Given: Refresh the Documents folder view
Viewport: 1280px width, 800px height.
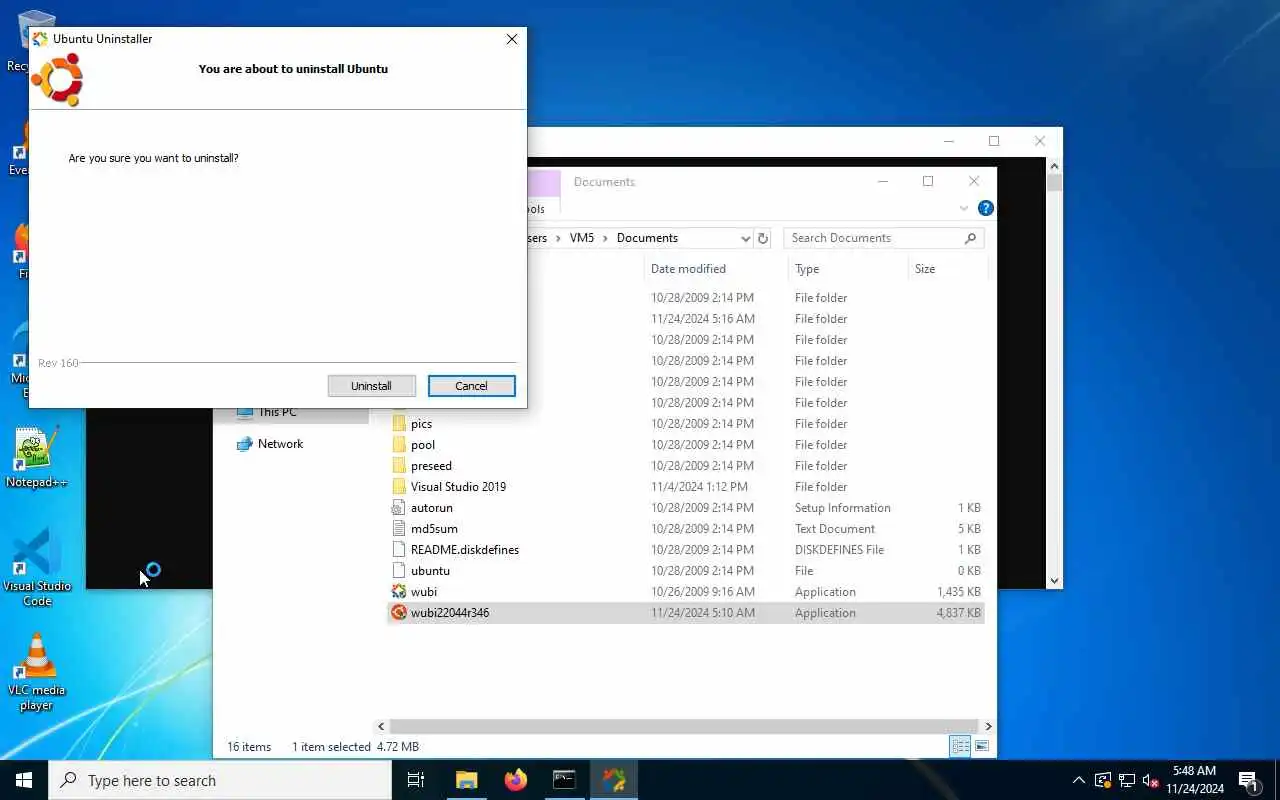Looking at the screenshot, I should 763,238.
